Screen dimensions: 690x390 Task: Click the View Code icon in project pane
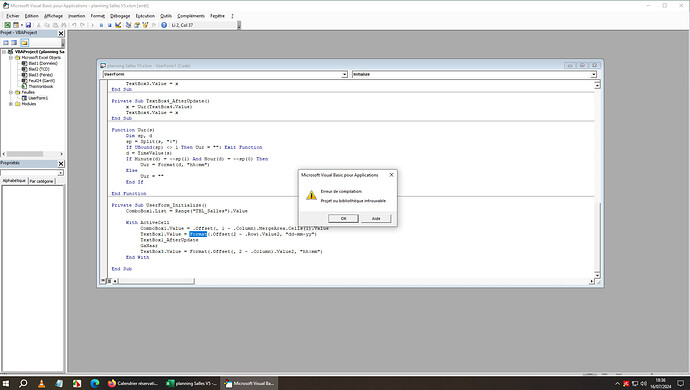click(x=6, y=43)
